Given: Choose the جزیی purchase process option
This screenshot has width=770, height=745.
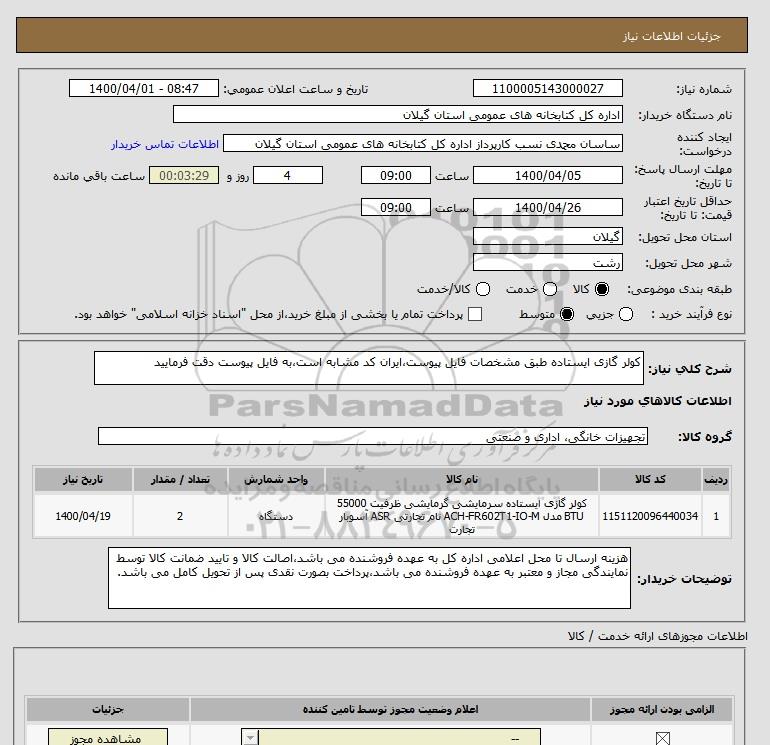Looking at the screenshot, I should (x=627, y=314).
